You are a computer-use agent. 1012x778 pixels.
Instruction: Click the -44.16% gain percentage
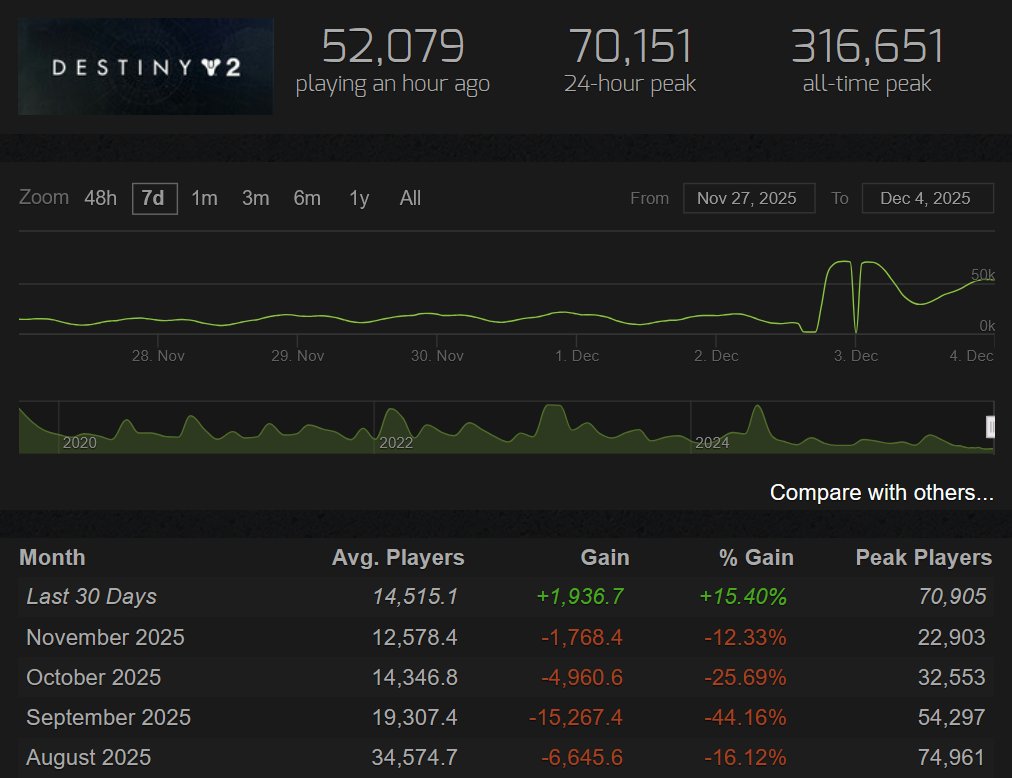coord(745,718)
